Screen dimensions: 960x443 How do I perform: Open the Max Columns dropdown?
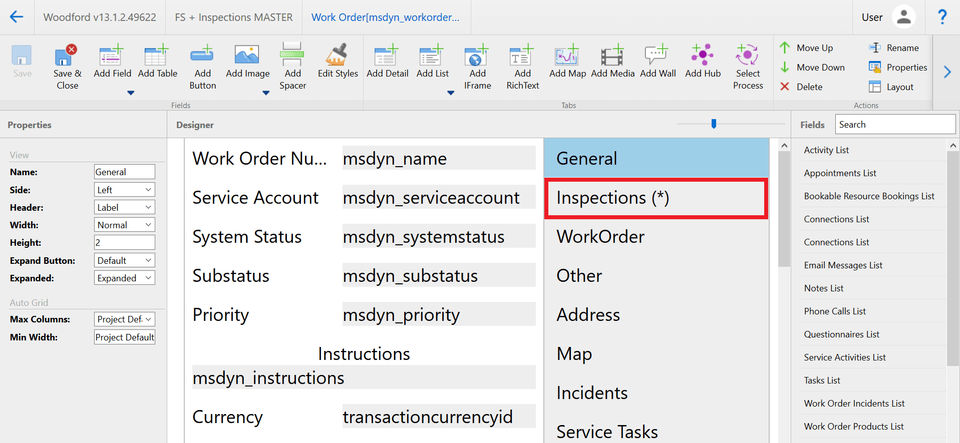click(125, 319)
